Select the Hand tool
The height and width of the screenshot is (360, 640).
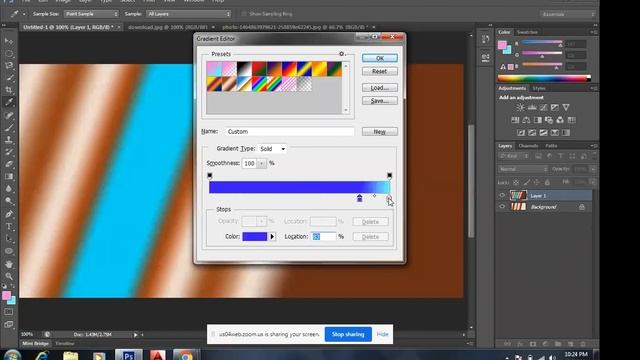point(9,264)
